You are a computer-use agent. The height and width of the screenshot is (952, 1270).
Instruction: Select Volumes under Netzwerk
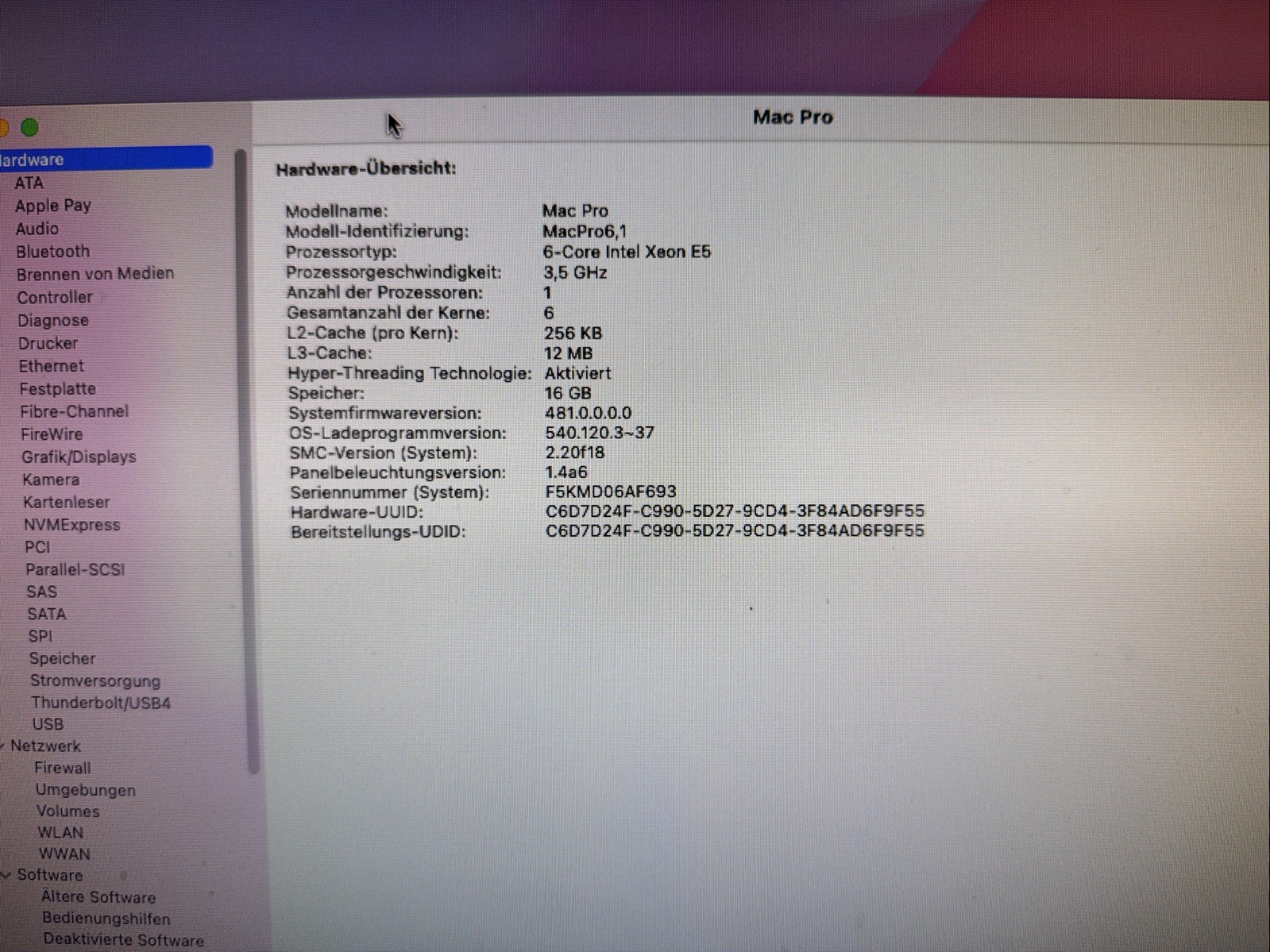point(68,811)
